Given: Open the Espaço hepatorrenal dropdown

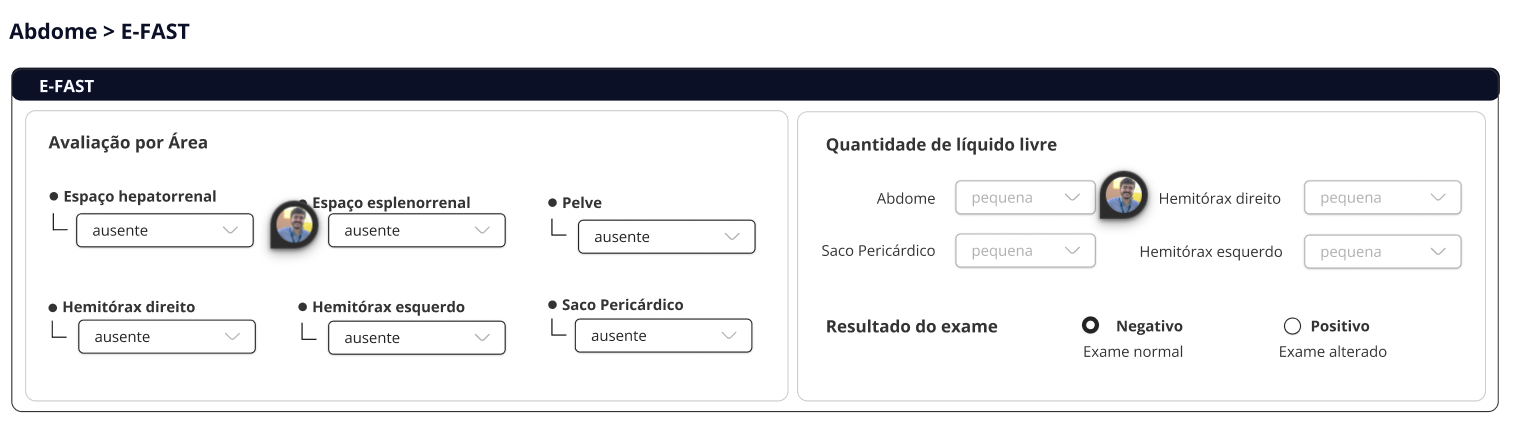Looking at the screenshot, I should [165, 231].
